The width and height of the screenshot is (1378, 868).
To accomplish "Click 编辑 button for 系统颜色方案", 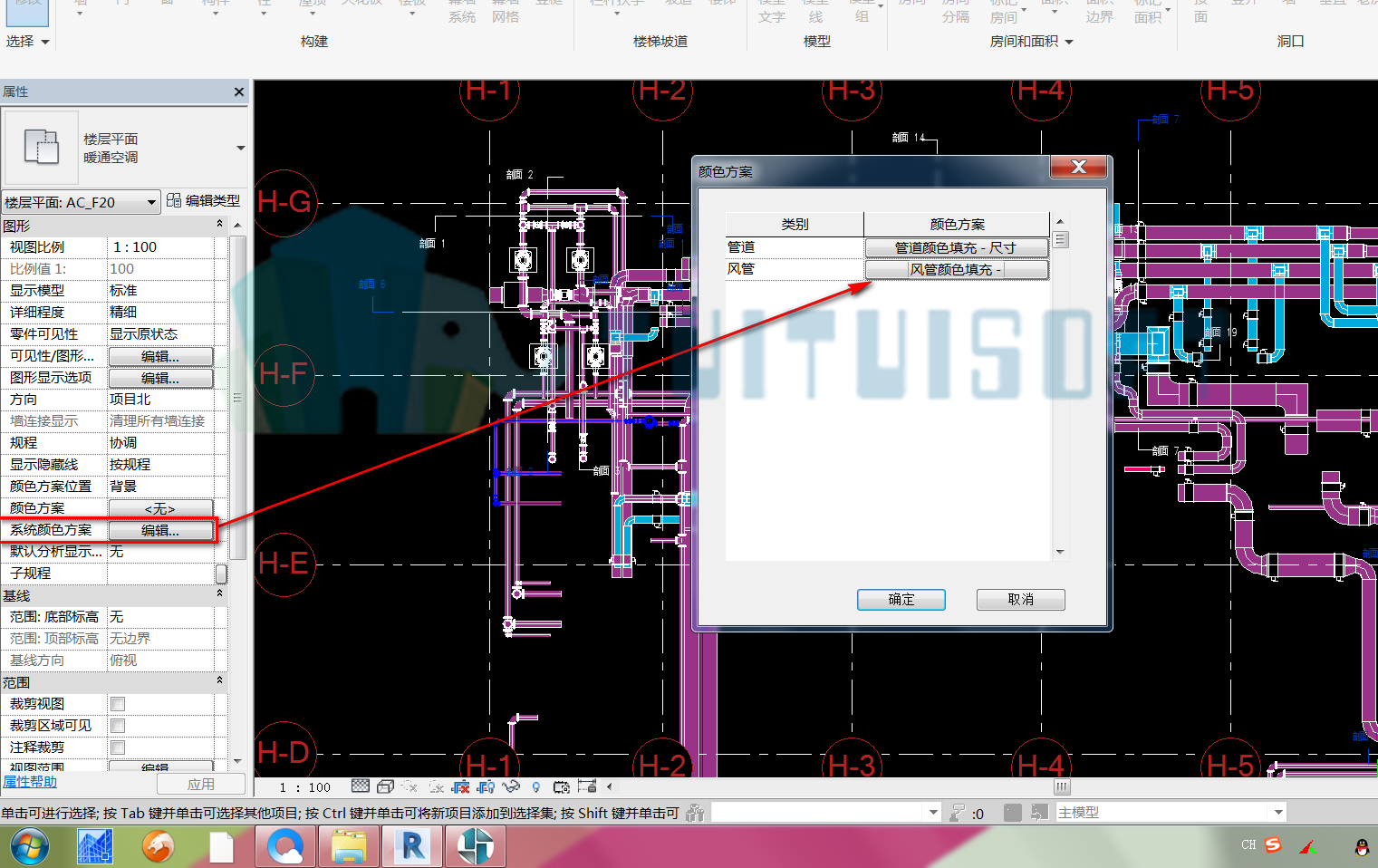I will 160,530.
